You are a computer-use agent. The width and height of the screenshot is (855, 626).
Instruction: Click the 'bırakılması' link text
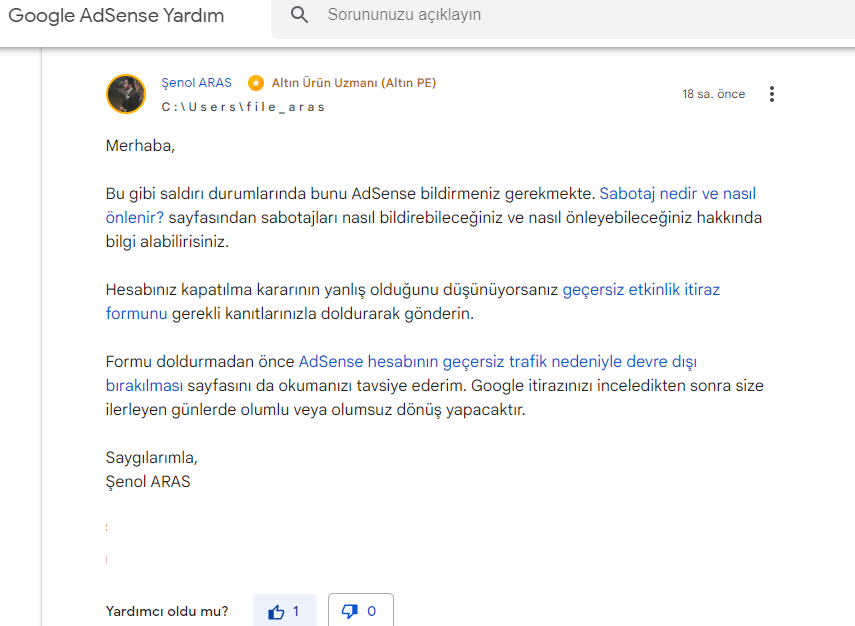(x=144, y=386)
